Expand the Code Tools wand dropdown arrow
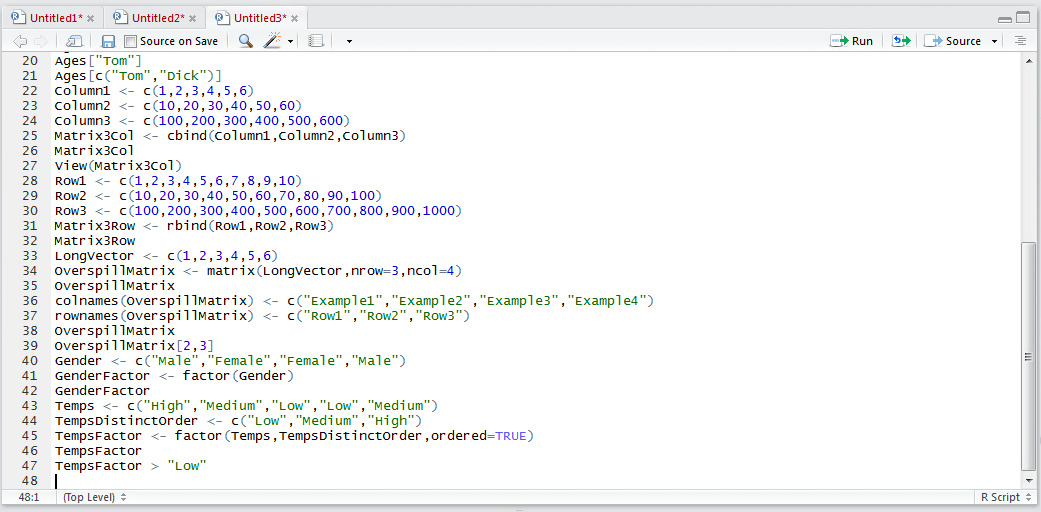 pos(291,42)
